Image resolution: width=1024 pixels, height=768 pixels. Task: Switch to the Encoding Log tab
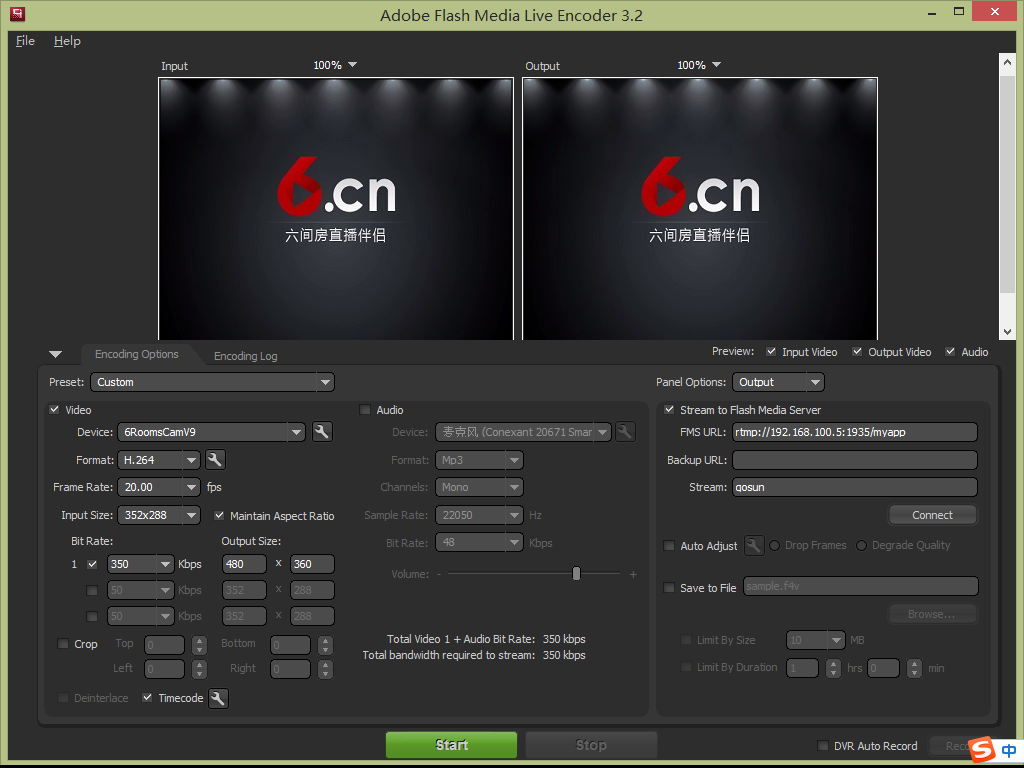point(246,356)
